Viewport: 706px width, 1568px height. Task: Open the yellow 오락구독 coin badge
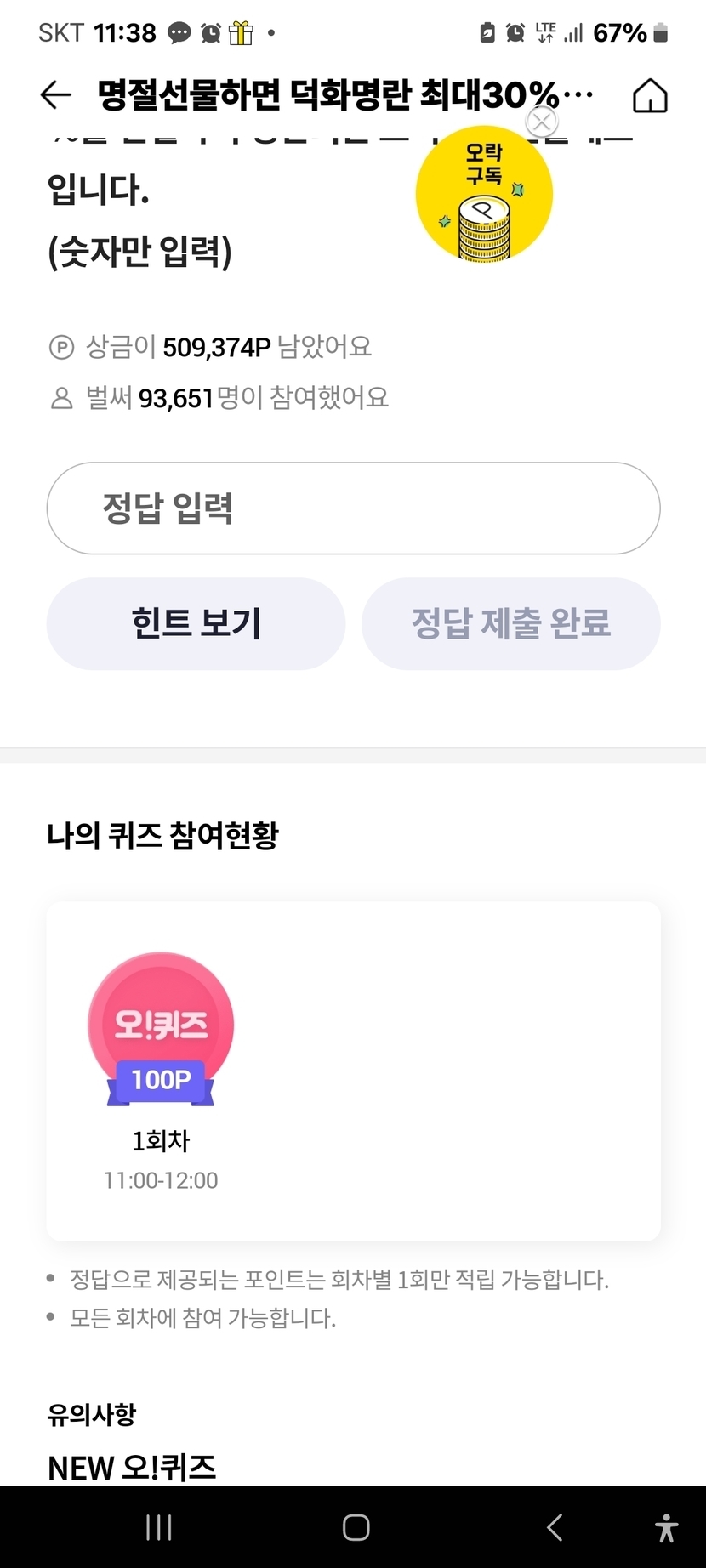click(x=484, y=197)
